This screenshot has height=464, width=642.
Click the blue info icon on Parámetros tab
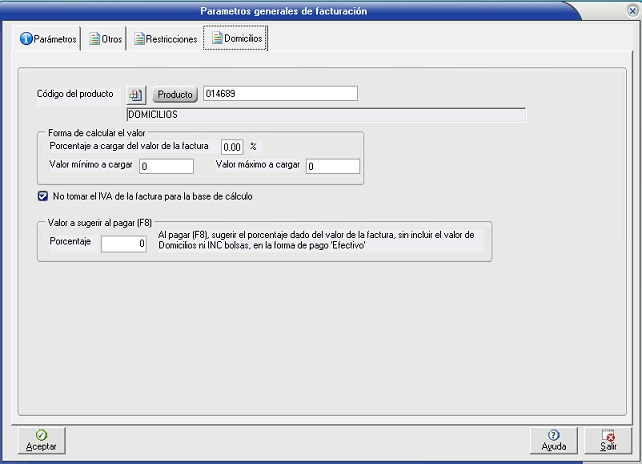coord(27,39)
